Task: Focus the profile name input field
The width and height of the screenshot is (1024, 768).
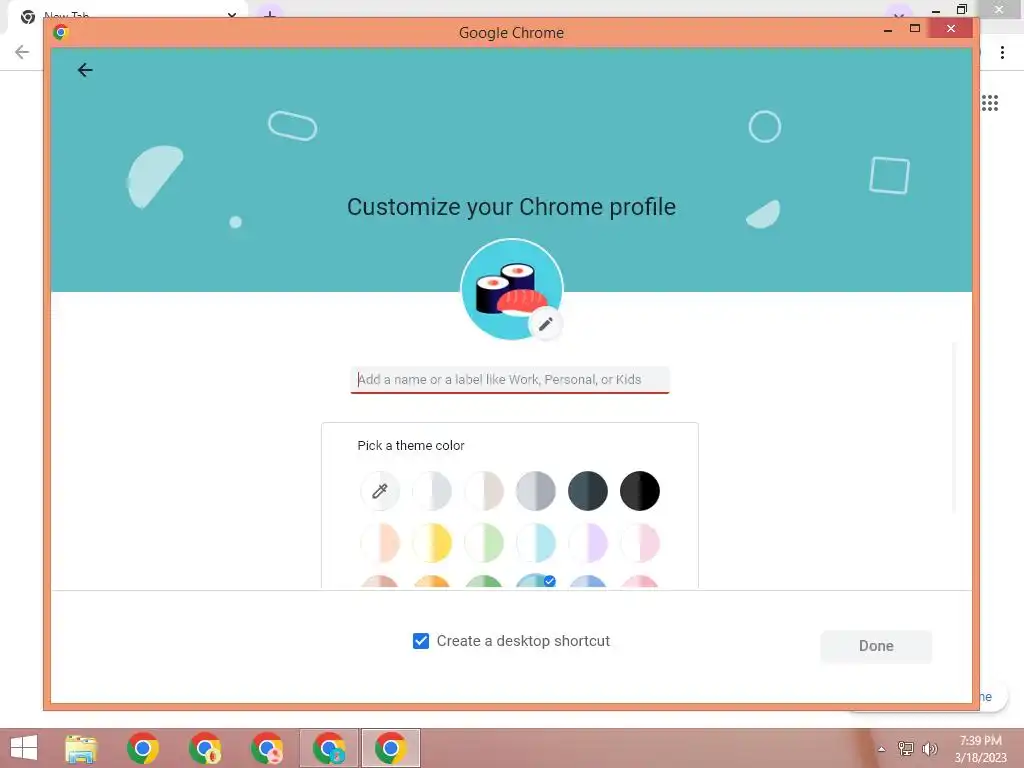Action: point(510,379)
